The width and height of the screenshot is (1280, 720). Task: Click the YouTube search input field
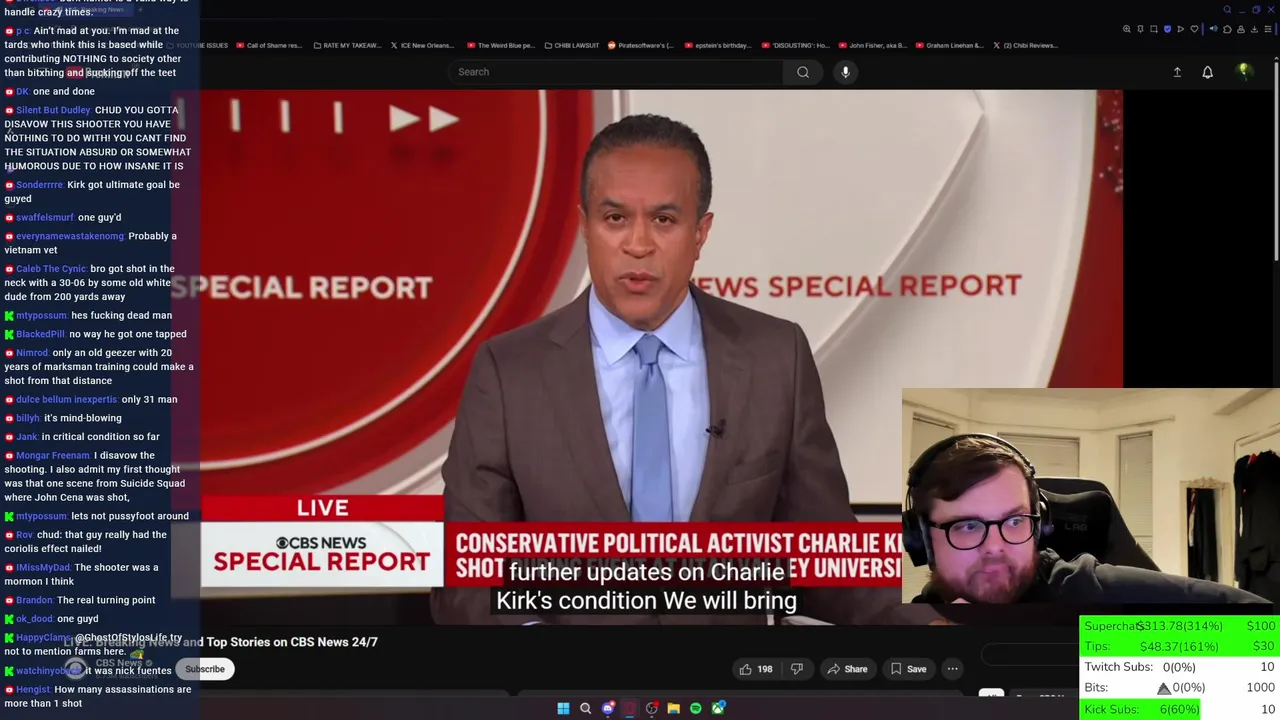tap(615, 72)
